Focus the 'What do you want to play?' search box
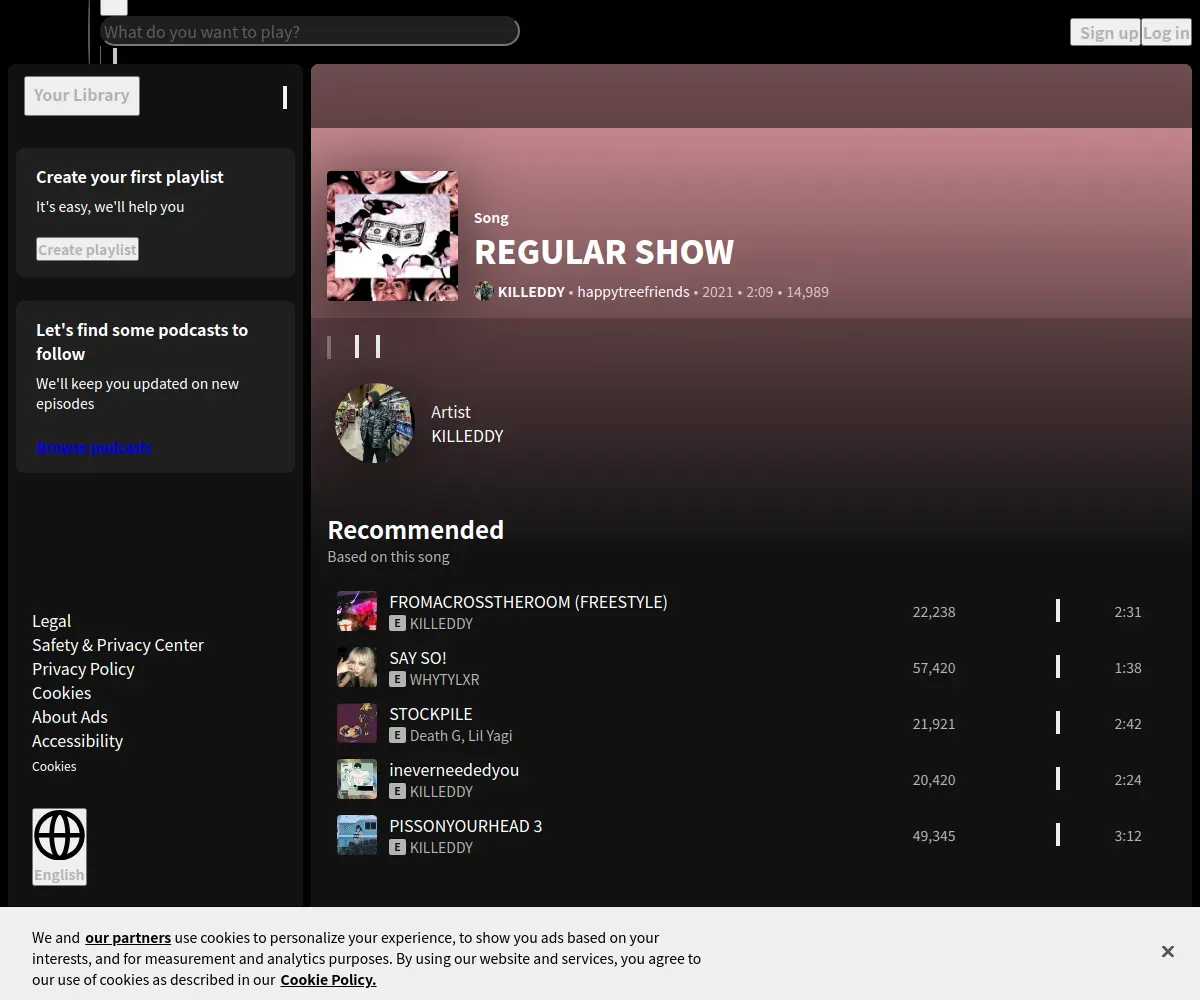 point(310,31)
